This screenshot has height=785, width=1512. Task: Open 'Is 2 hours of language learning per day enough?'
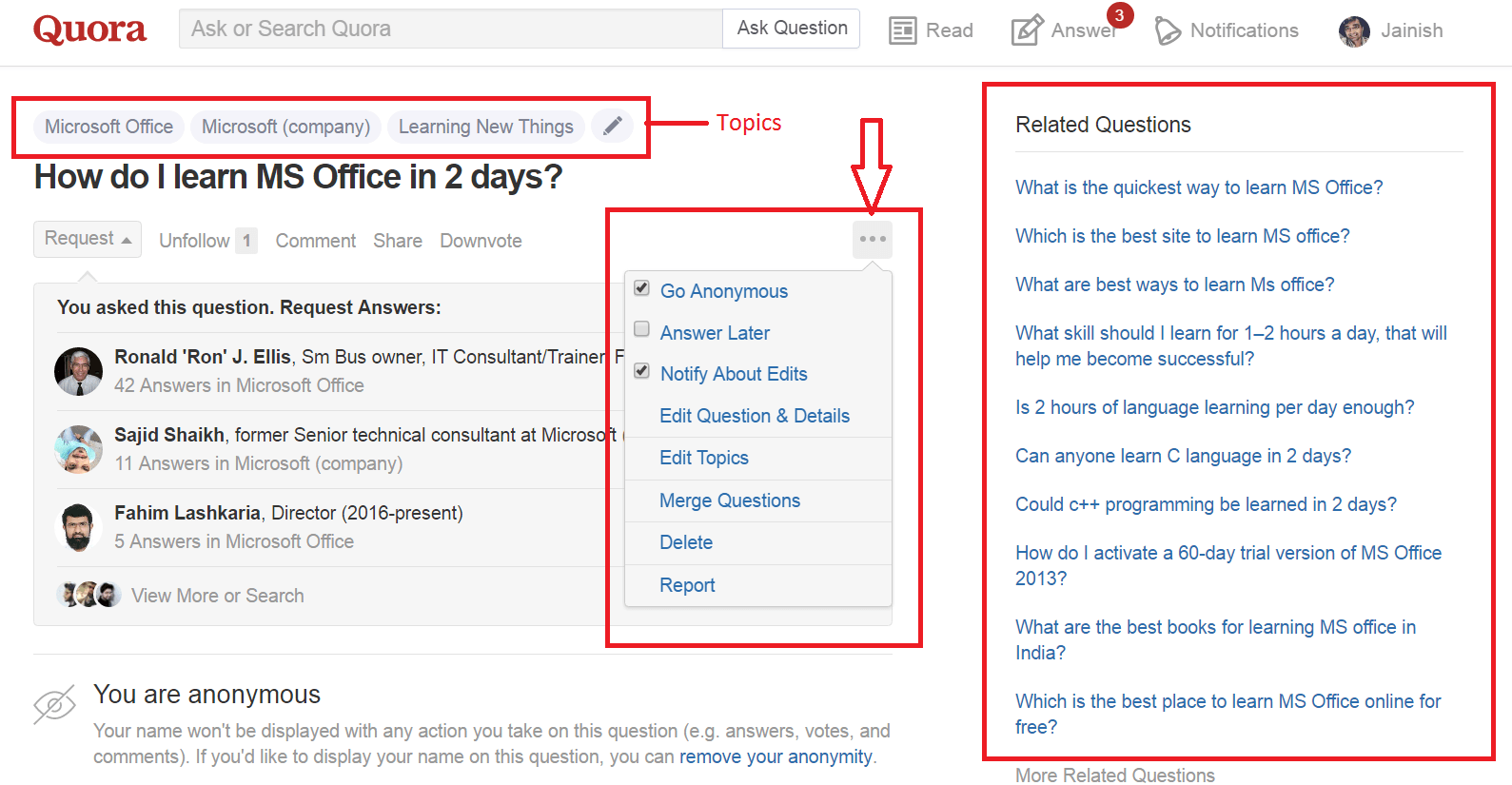coord(1215,407)
